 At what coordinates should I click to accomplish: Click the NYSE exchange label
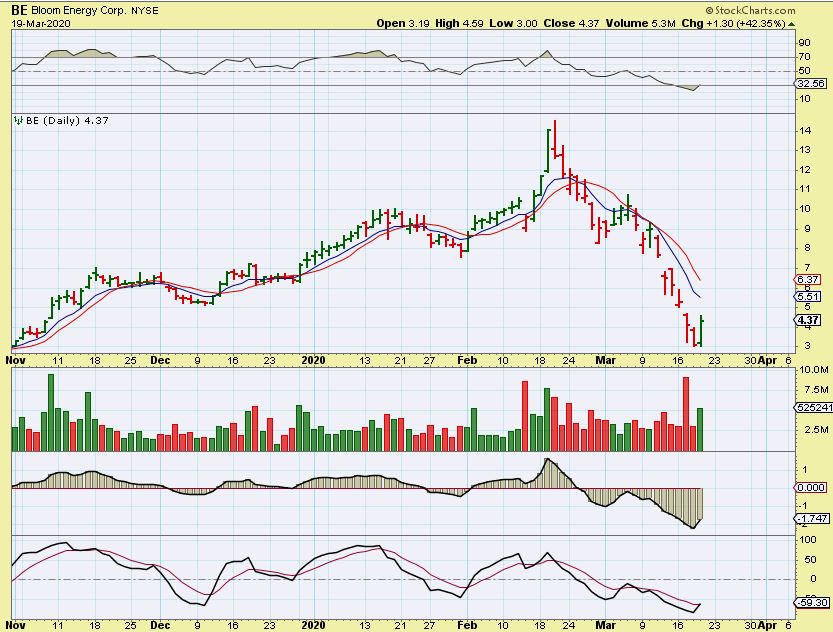(144, 11)
